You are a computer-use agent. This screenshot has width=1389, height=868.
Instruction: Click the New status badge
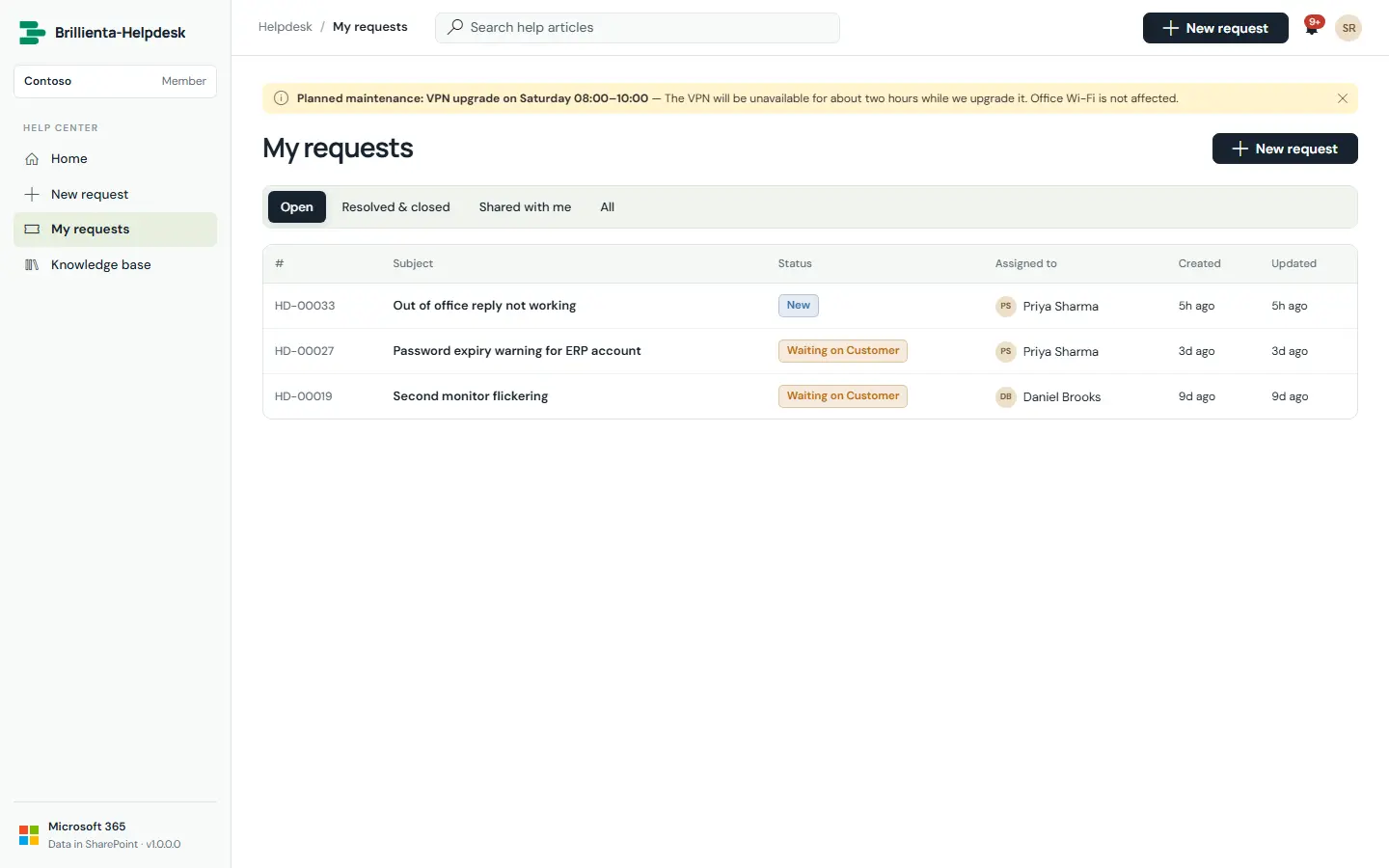click(799, 306)
